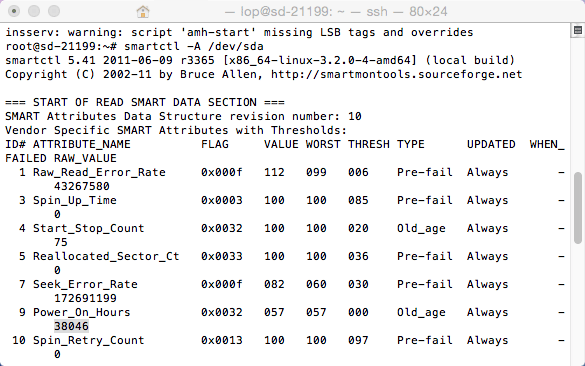Click the highlighted 38046 raw value

71,326
